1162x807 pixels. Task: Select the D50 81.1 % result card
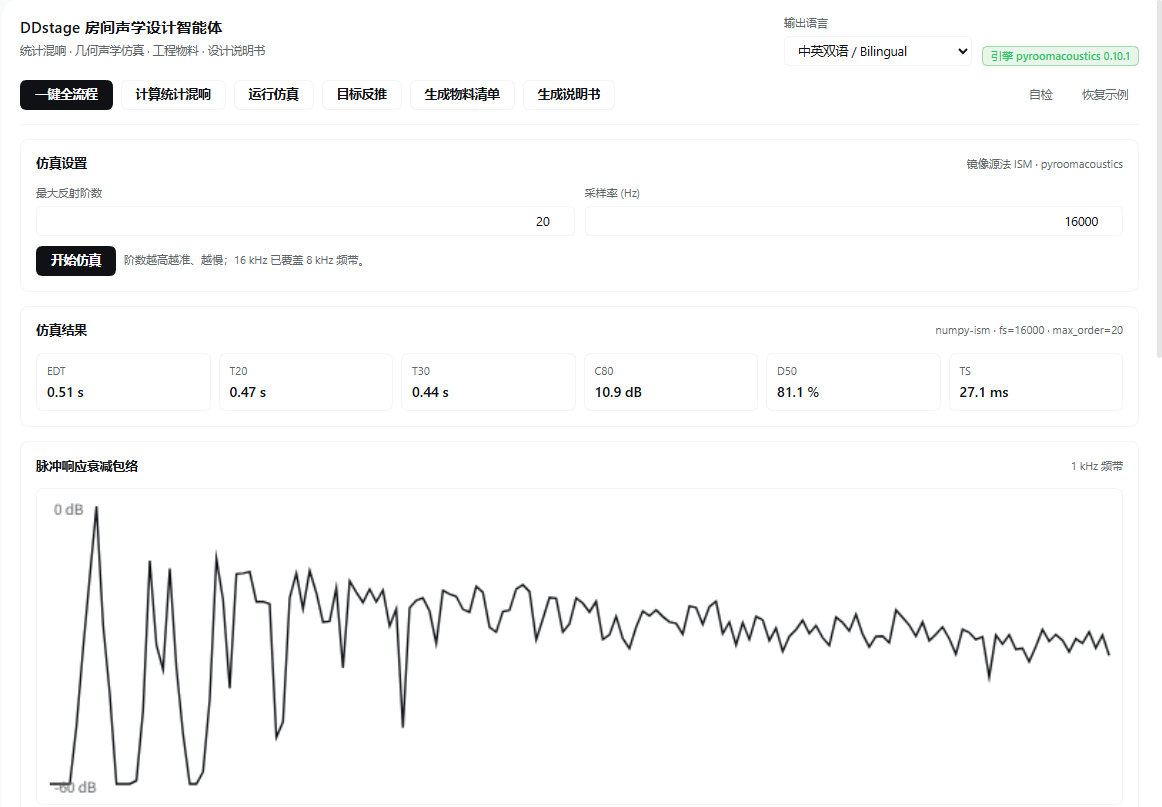pos(853,382)
